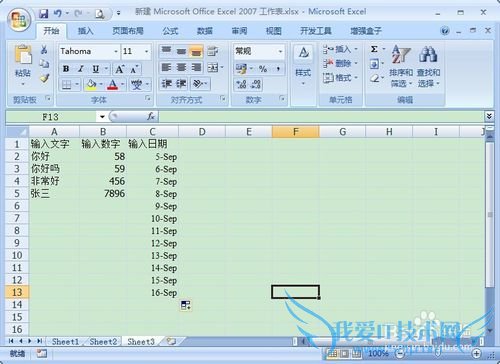500x364 pixels.
Task: Click the fx insert function button
Action: 151,116
